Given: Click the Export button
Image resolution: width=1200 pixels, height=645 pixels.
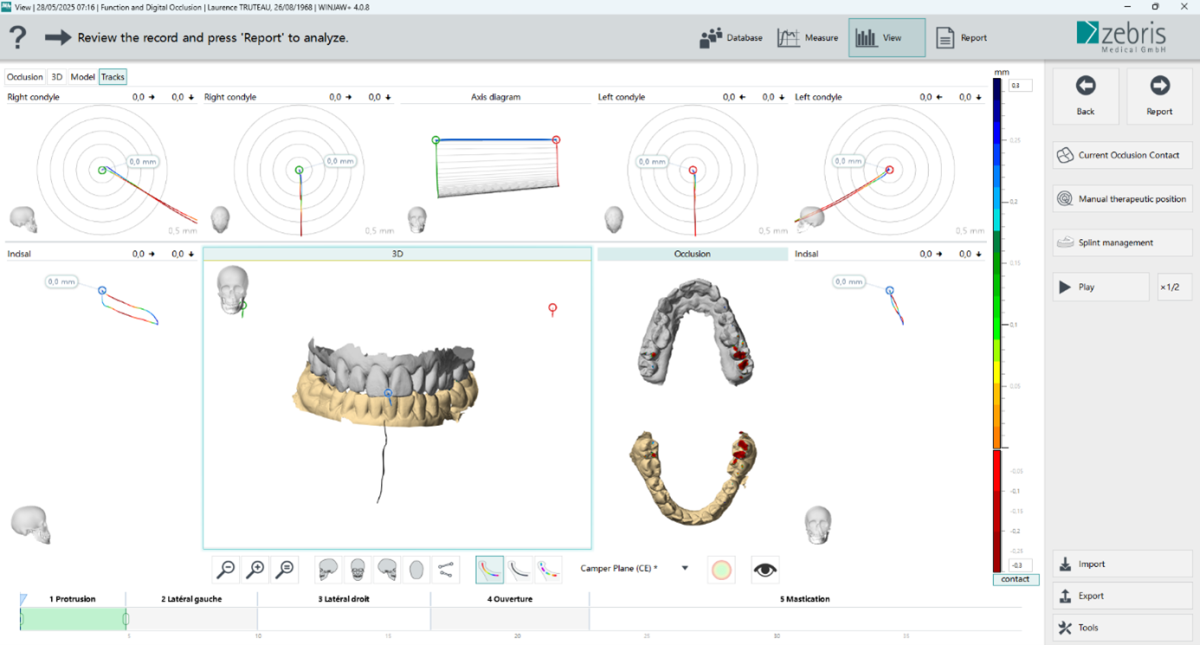Looking at the screenshot, I should pos(1122,596).
